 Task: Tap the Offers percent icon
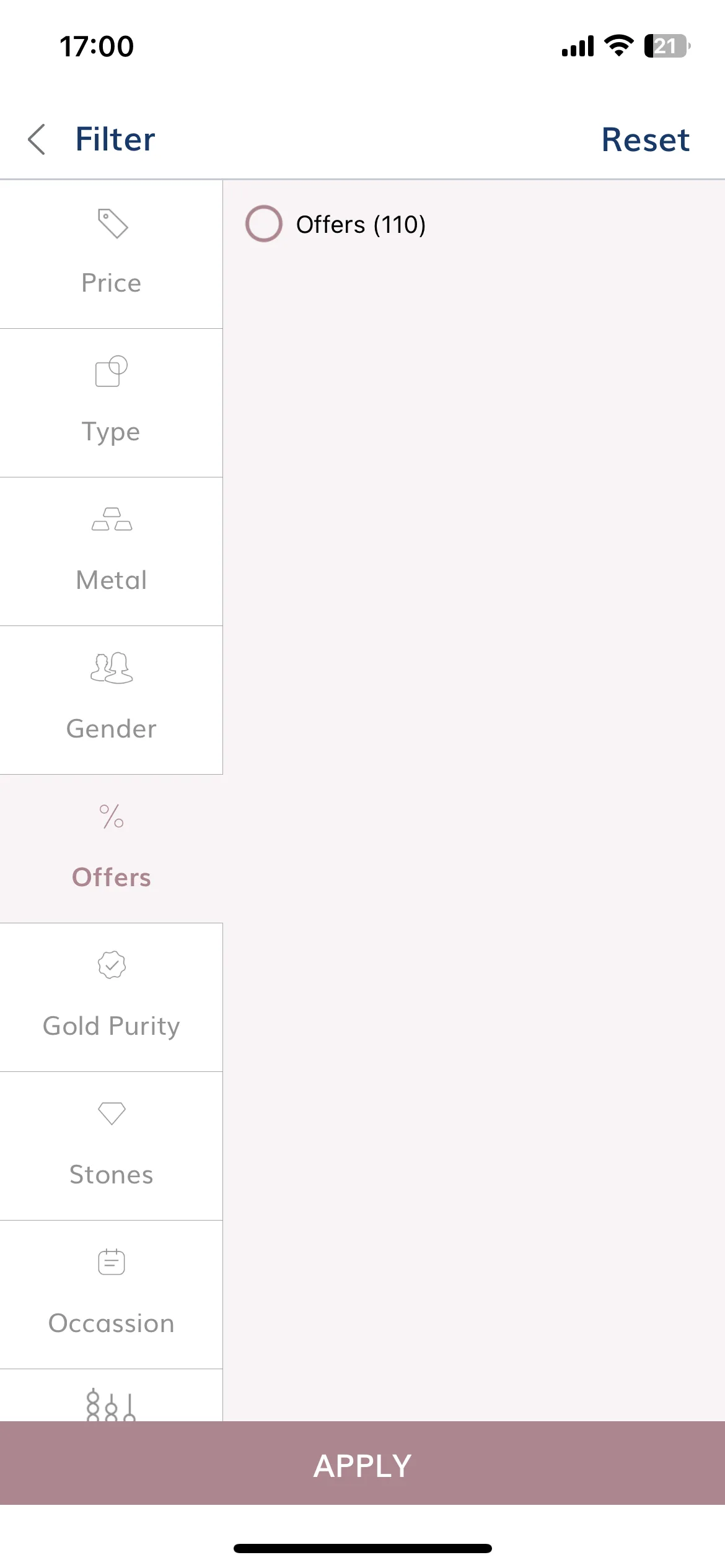click(112, 816)
